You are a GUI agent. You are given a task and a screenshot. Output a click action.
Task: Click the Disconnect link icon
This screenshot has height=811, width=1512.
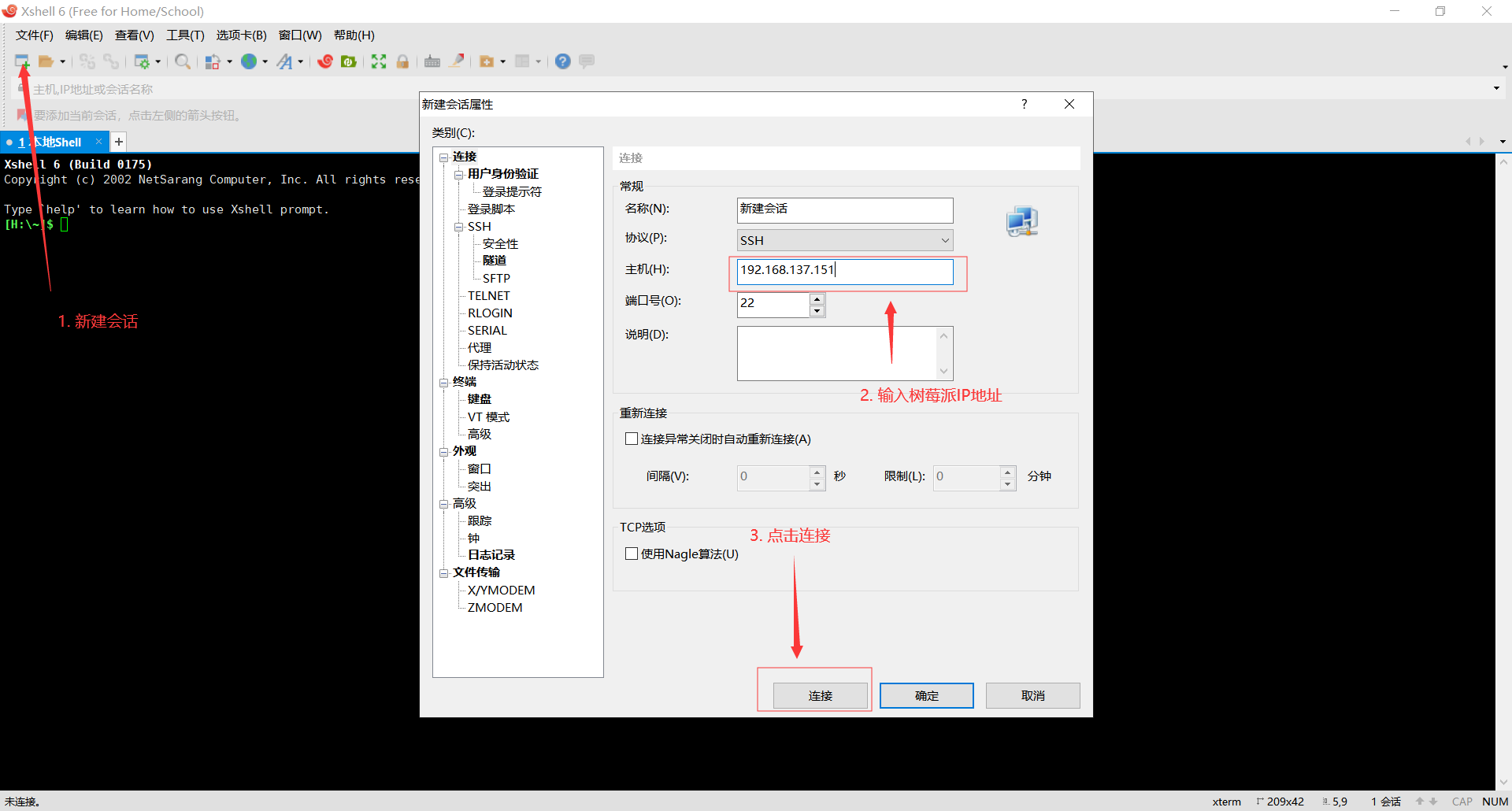pos(111,61)
